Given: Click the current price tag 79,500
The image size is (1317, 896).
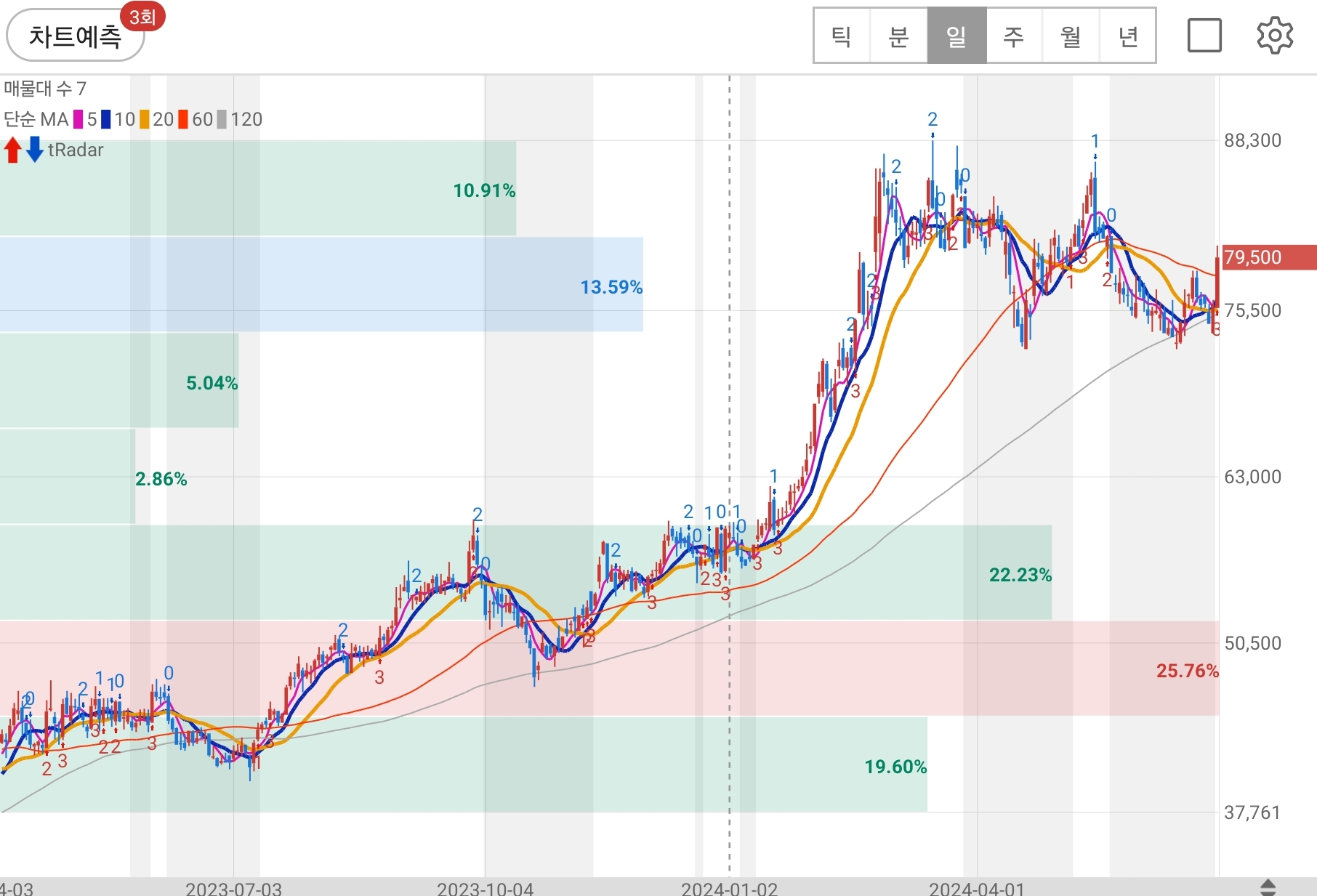Looking at the screenshot, I should [x=1268, y=257].
